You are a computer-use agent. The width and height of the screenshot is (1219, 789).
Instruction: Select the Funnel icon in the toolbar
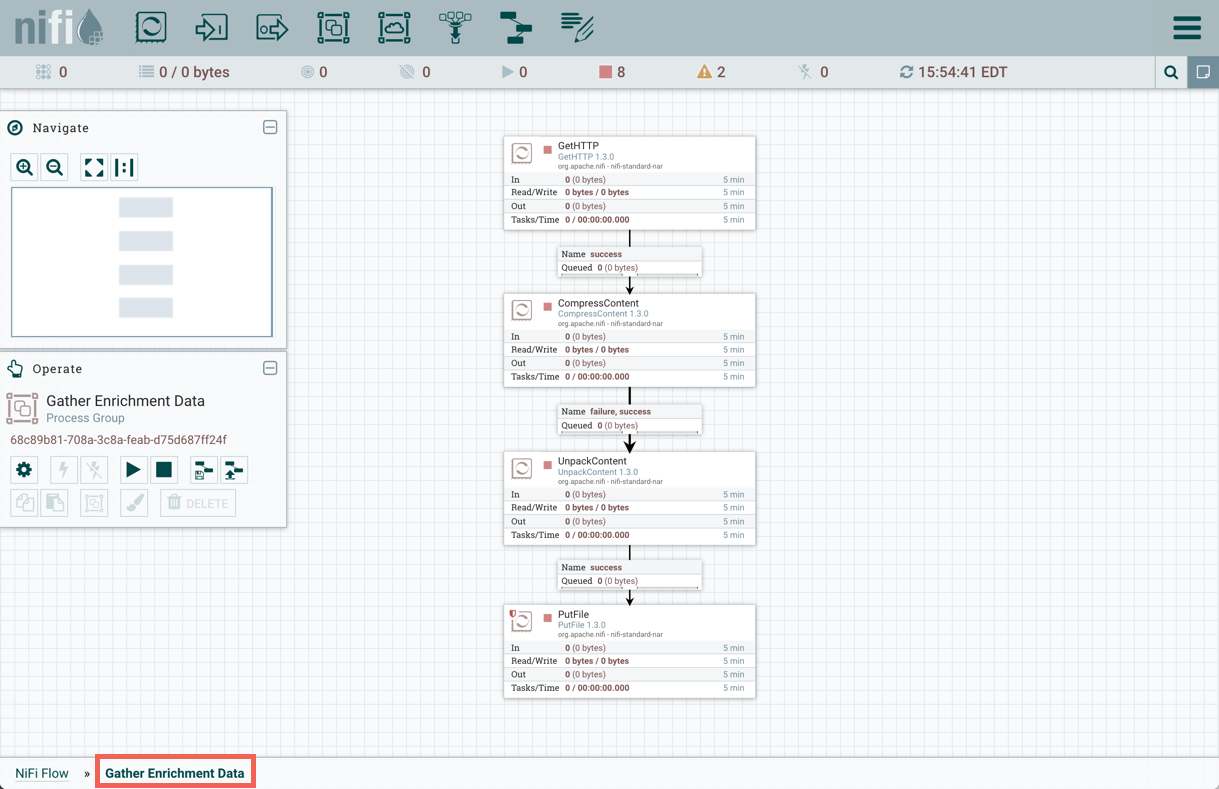pyautogui.click(x=455, y=27)
